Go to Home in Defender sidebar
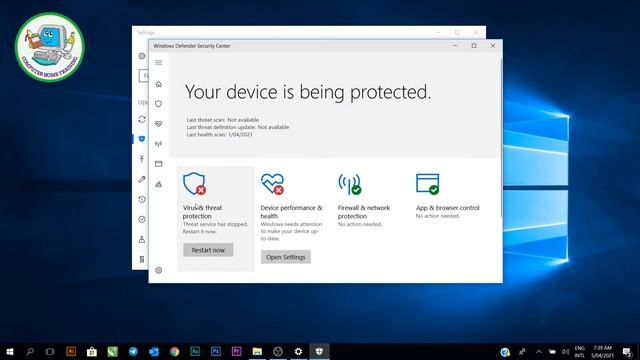This screenshot has width=640, height=360. point(159,84)
